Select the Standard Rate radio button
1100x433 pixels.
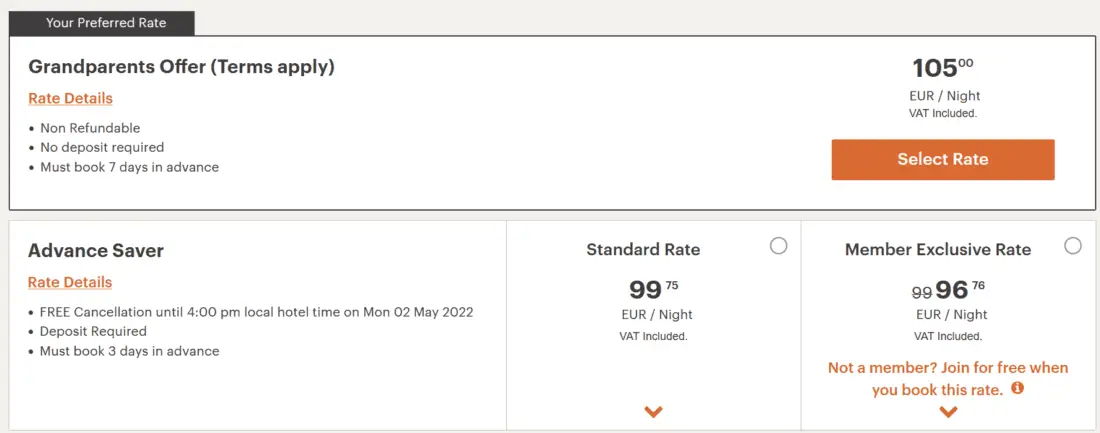tap(778, 246)
